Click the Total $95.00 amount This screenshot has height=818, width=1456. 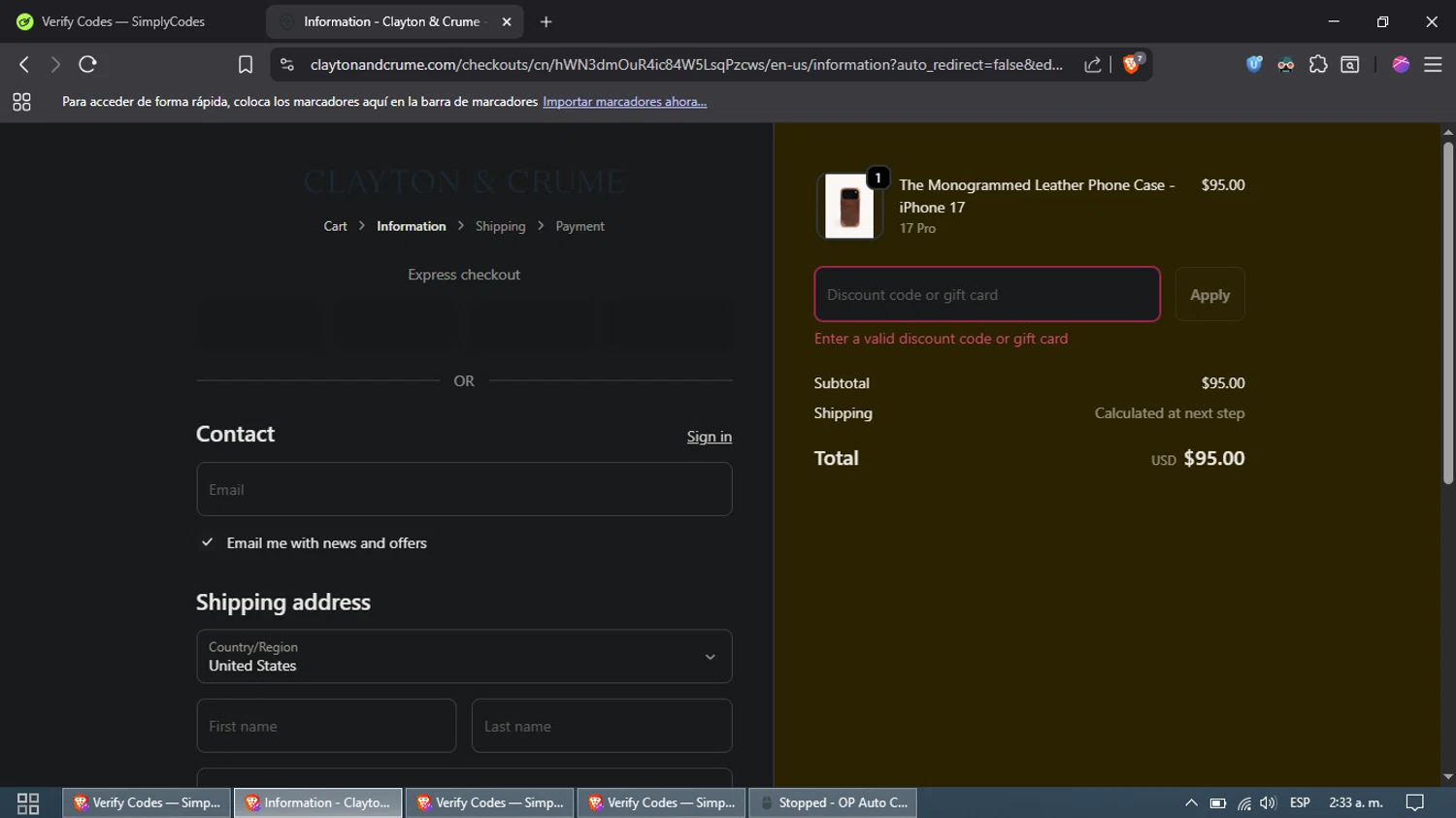point(1213,458)
